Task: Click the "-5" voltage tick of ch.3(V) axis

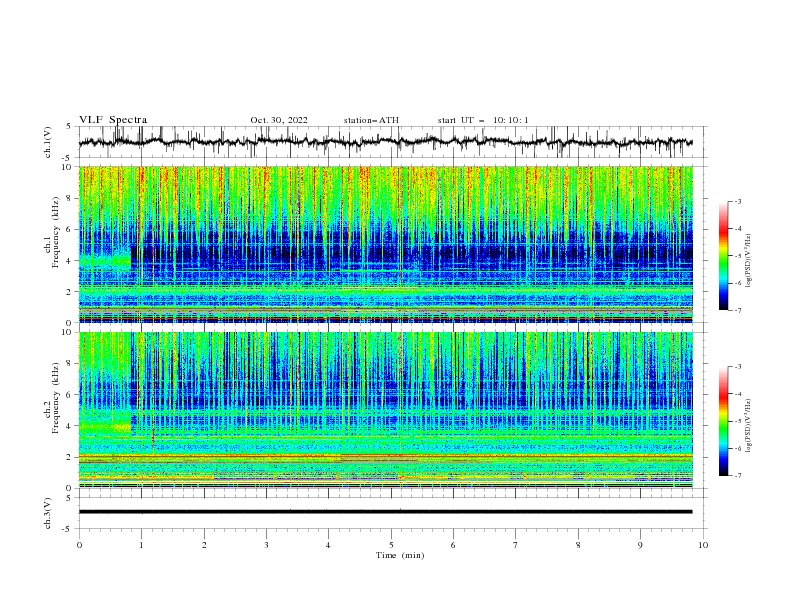Action: click(x=68, y=529)
